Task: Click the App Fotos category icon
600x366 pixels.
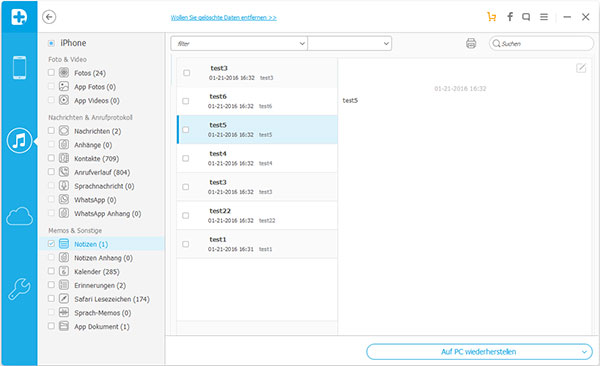Action: pyautogui.click(x=64, y=86)
